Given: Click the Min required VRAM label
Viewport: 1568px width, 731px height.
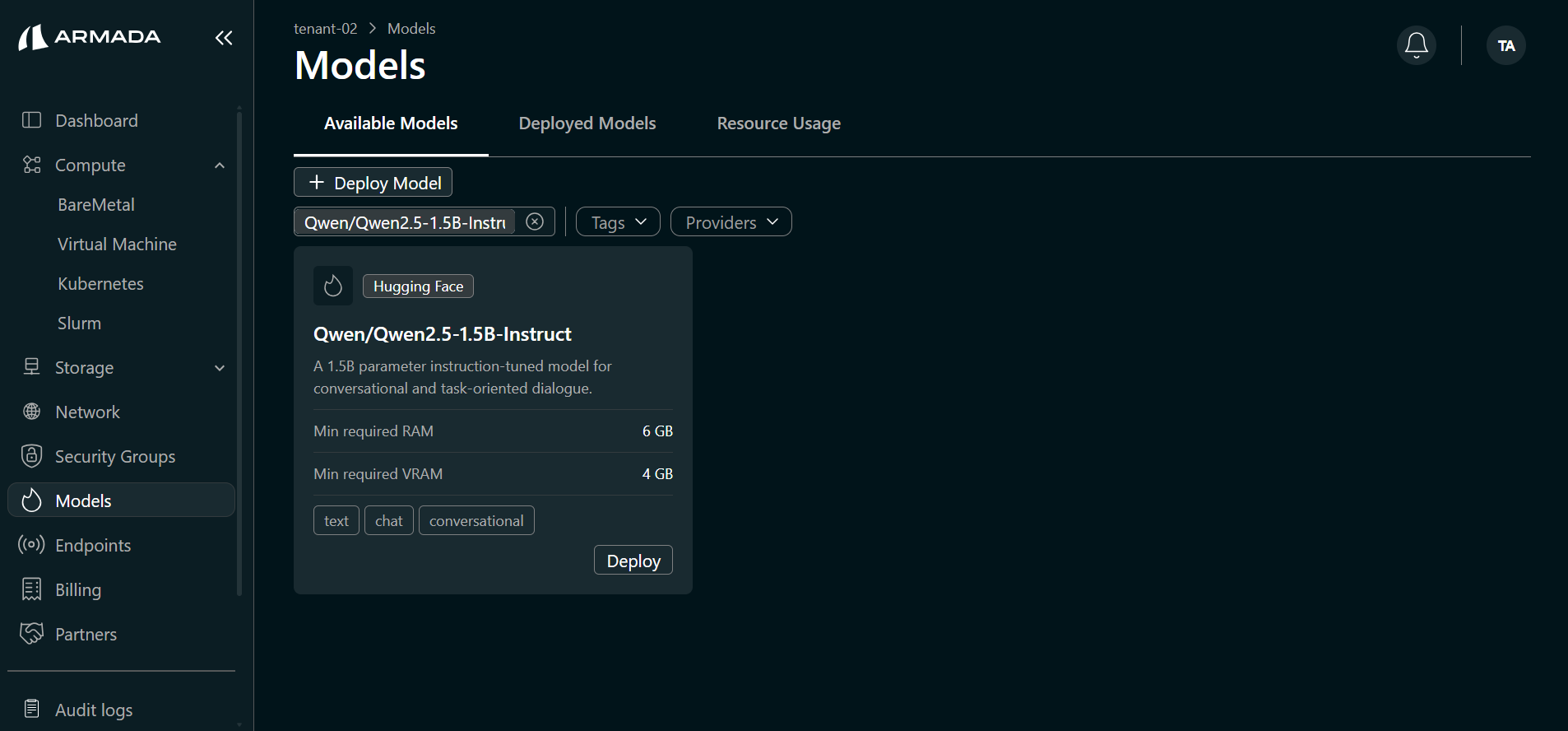Looking at the screenshot, I should [378, 473].
